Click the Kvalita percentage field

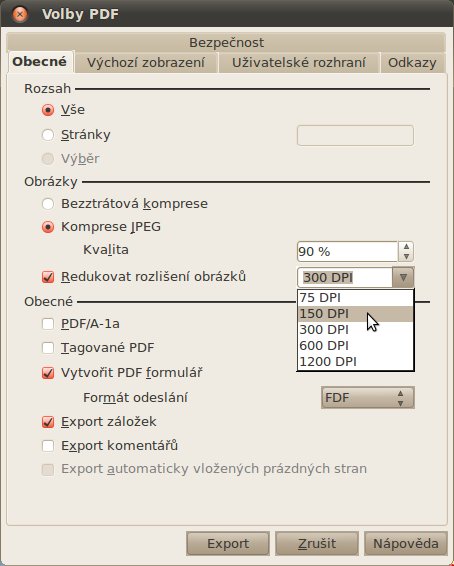coord(347,252)
